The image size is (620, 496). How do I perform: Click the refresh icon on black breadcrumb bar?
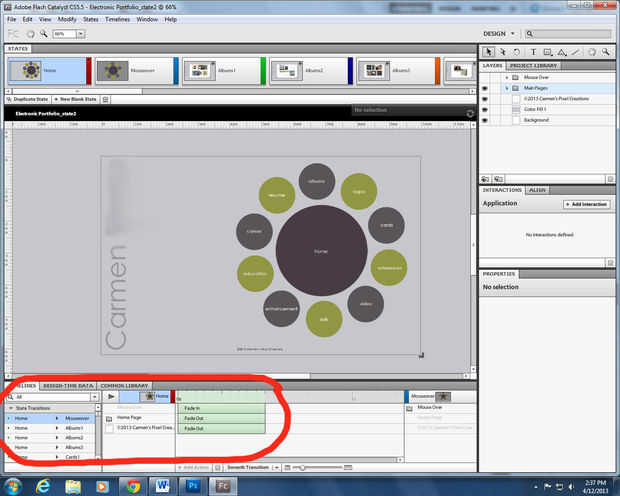coord(470,114)
